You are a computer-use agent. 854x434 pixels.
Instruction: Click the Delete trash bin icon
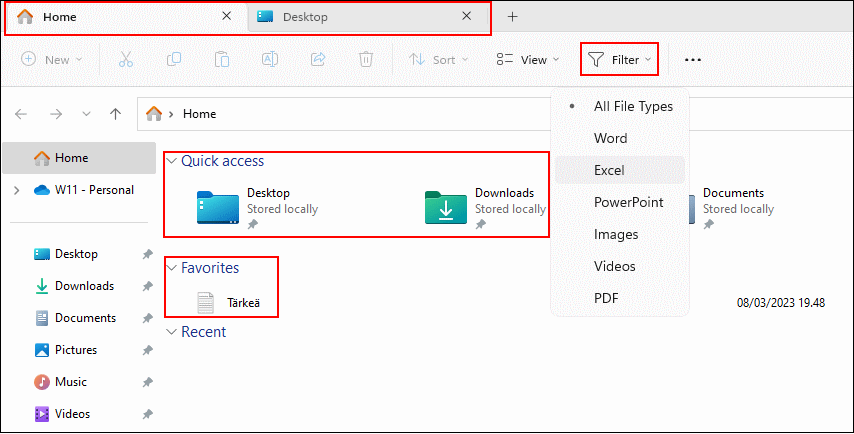366,59
